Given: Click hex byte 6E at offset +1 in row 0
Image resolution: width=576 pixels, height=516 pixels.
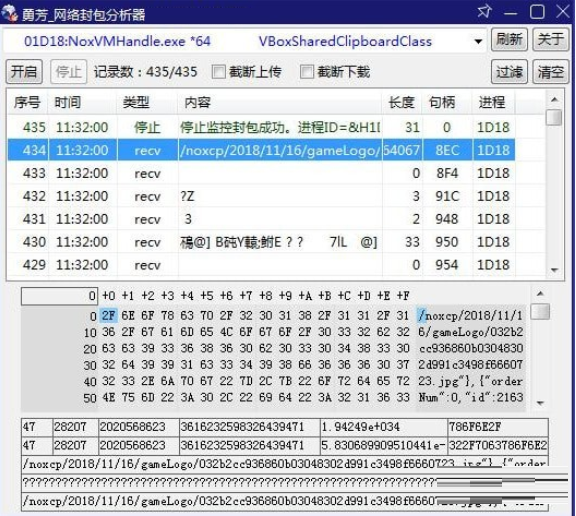Looking at the screenshot, I should click(x=128, y=315).
